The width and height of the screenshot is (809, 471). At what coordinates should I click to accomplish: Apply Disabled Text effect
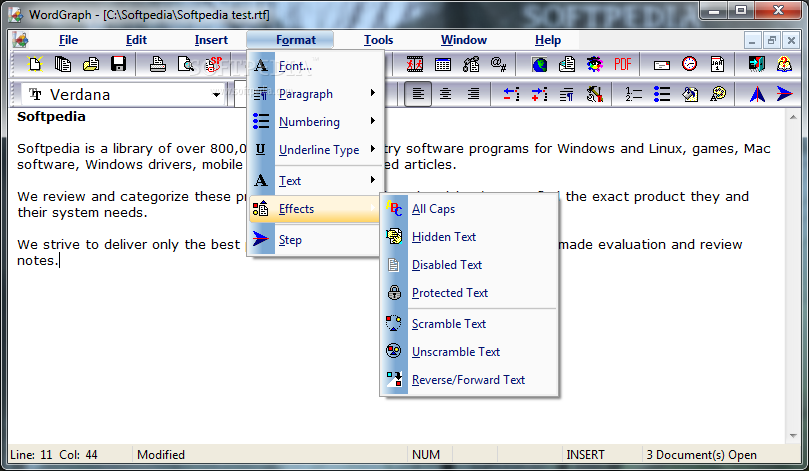pos(469,264)
